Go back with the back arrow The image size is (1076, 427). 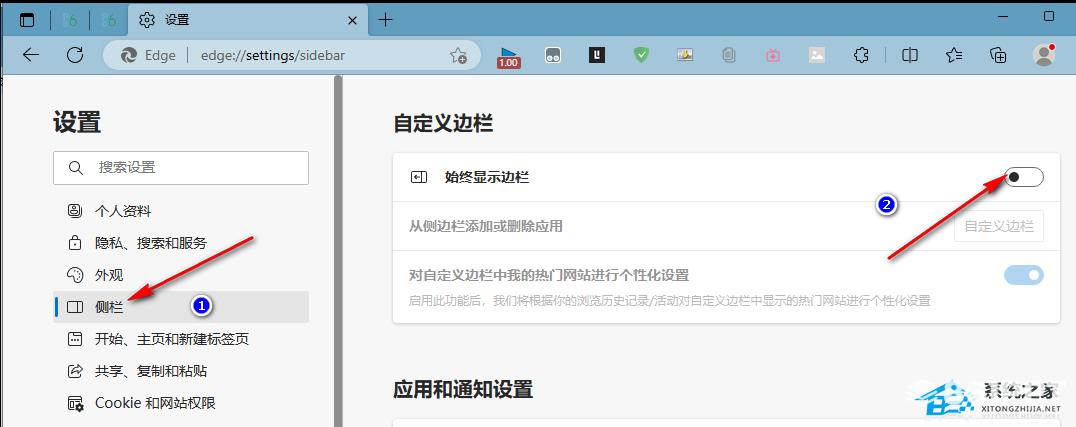click(31, 56)
